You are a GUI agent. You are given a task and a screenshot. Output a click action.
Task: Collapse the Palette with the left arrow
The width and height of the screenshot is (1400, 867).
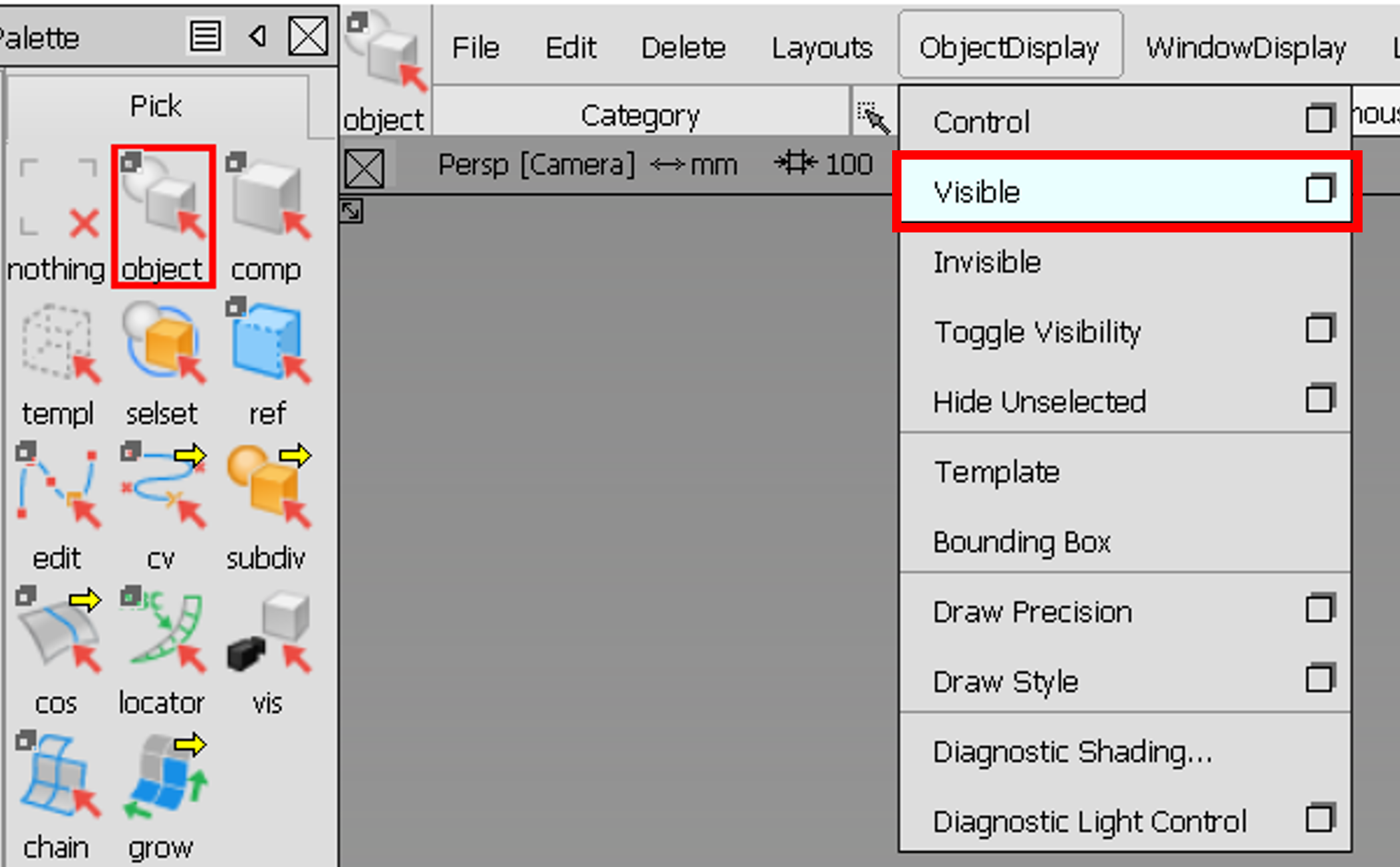[x=256, y=37]
